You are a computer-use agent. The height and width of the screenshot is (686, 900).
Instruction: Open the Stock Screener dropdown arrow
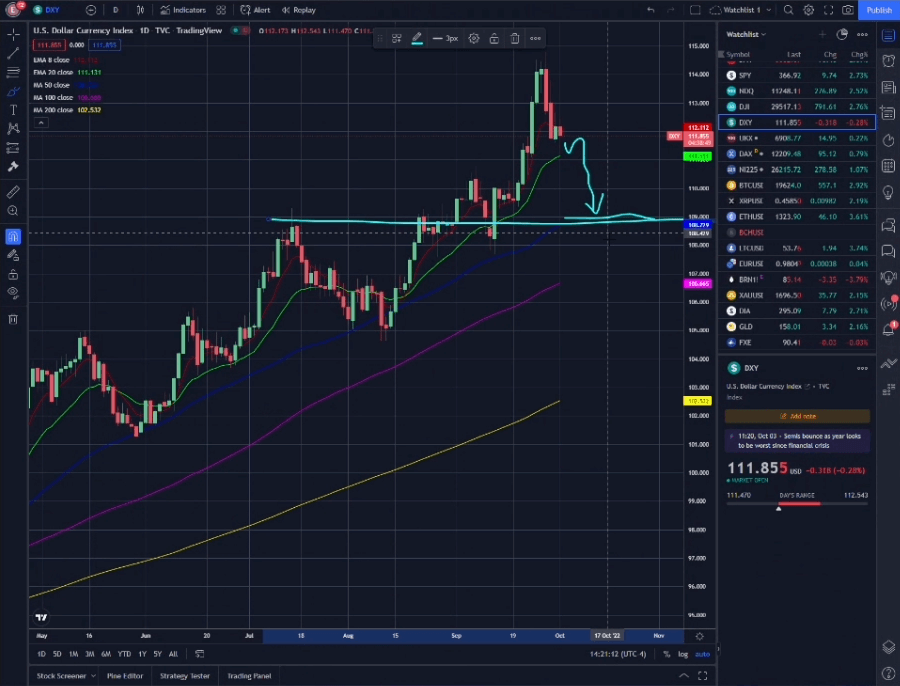click(93, 676)
